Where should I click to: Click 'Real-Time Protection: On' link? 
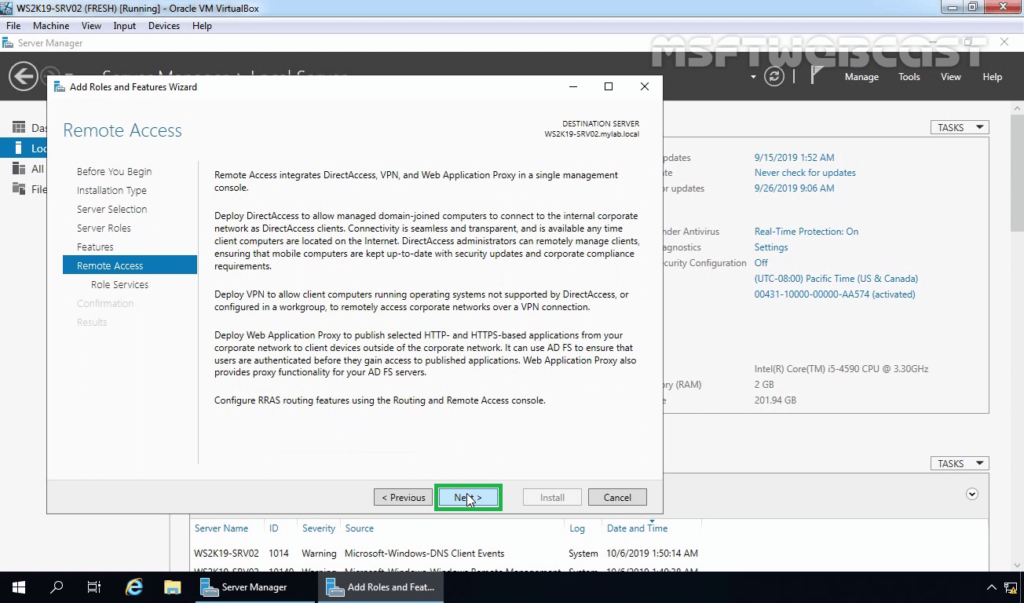click(x=806, y=232)
